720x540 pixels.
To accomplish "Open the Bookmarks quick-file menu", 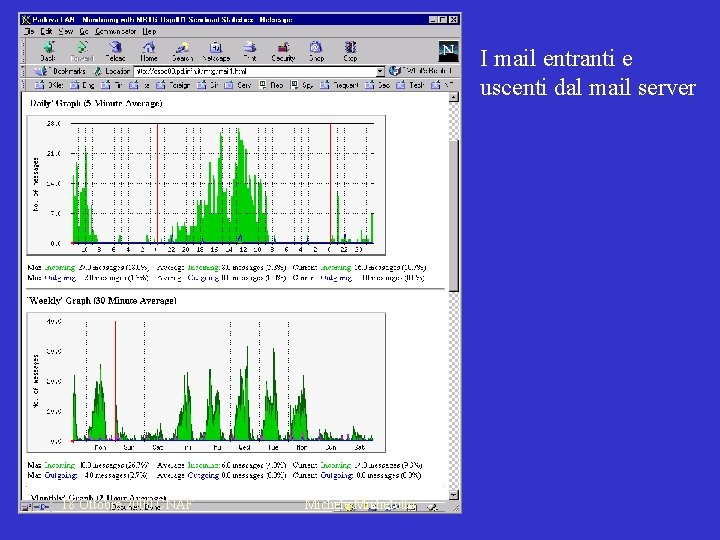I will coord(60,71).
